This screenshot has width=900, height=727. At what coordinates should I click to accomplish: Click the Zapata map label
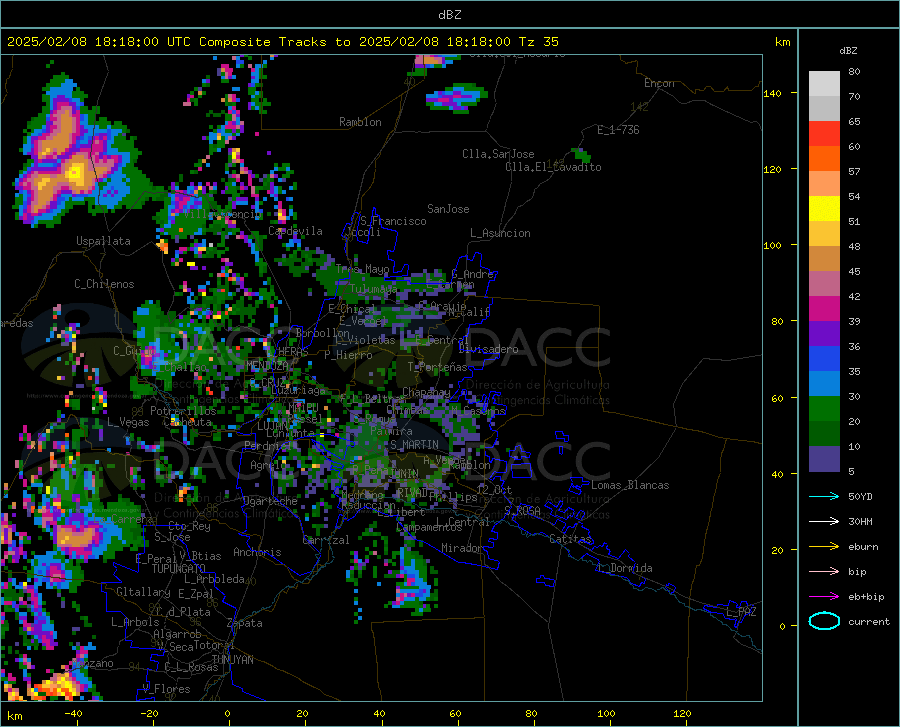(245, 623)
